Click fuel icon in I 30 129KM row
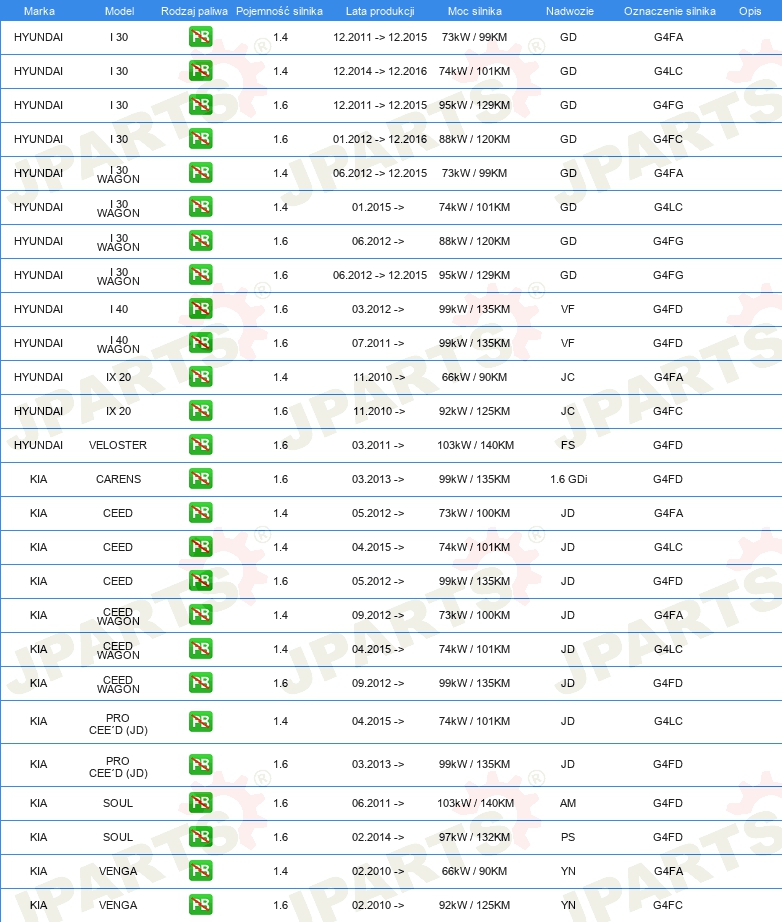The width and height of the screenshot is (782, 922). click(200, 105)
